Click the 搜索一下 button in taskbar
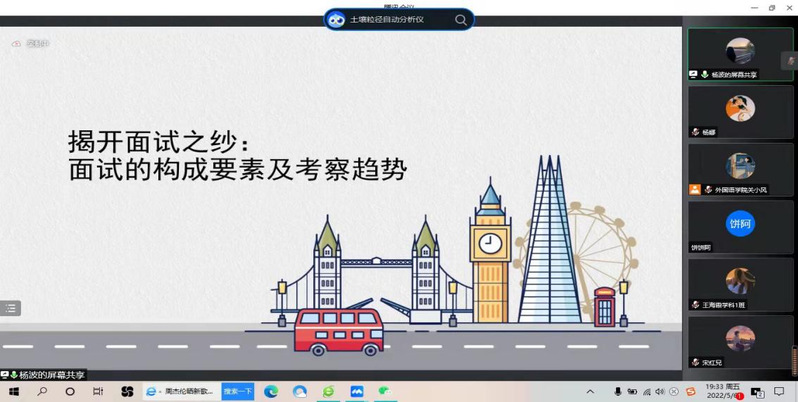 pyautogui.click(x=238, y=392)
